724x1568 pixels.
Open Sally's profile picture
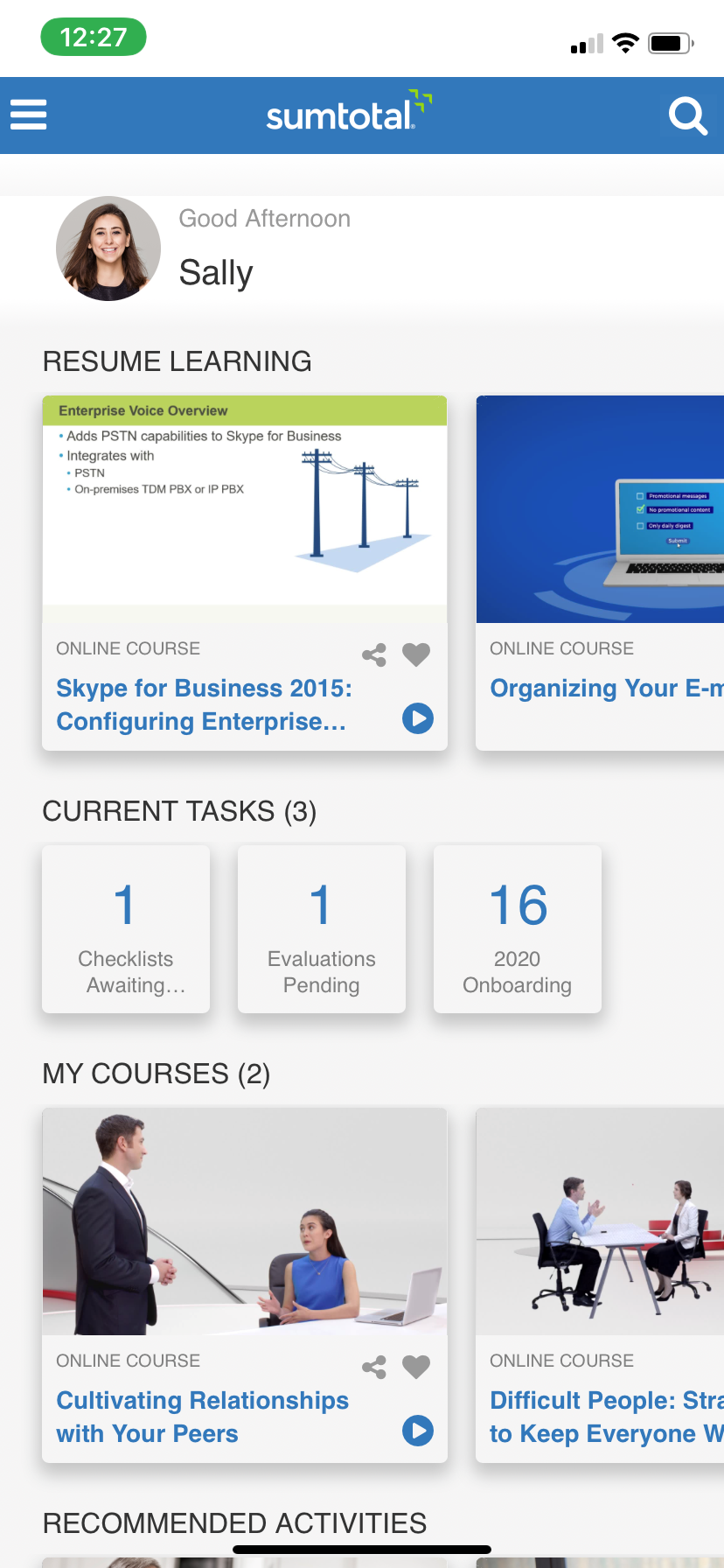[x=108, y=248]
